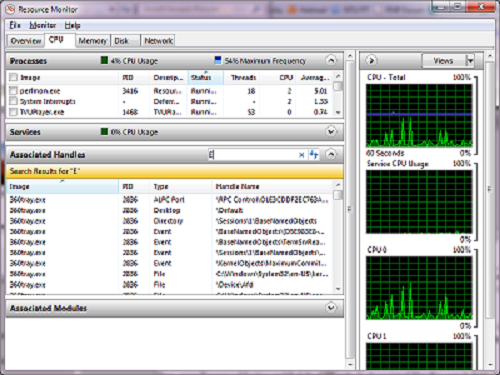Image resolution: width=500 pixels, height=375 pixels.
Task: Sort processes by Status column
Action: (206, 77)
